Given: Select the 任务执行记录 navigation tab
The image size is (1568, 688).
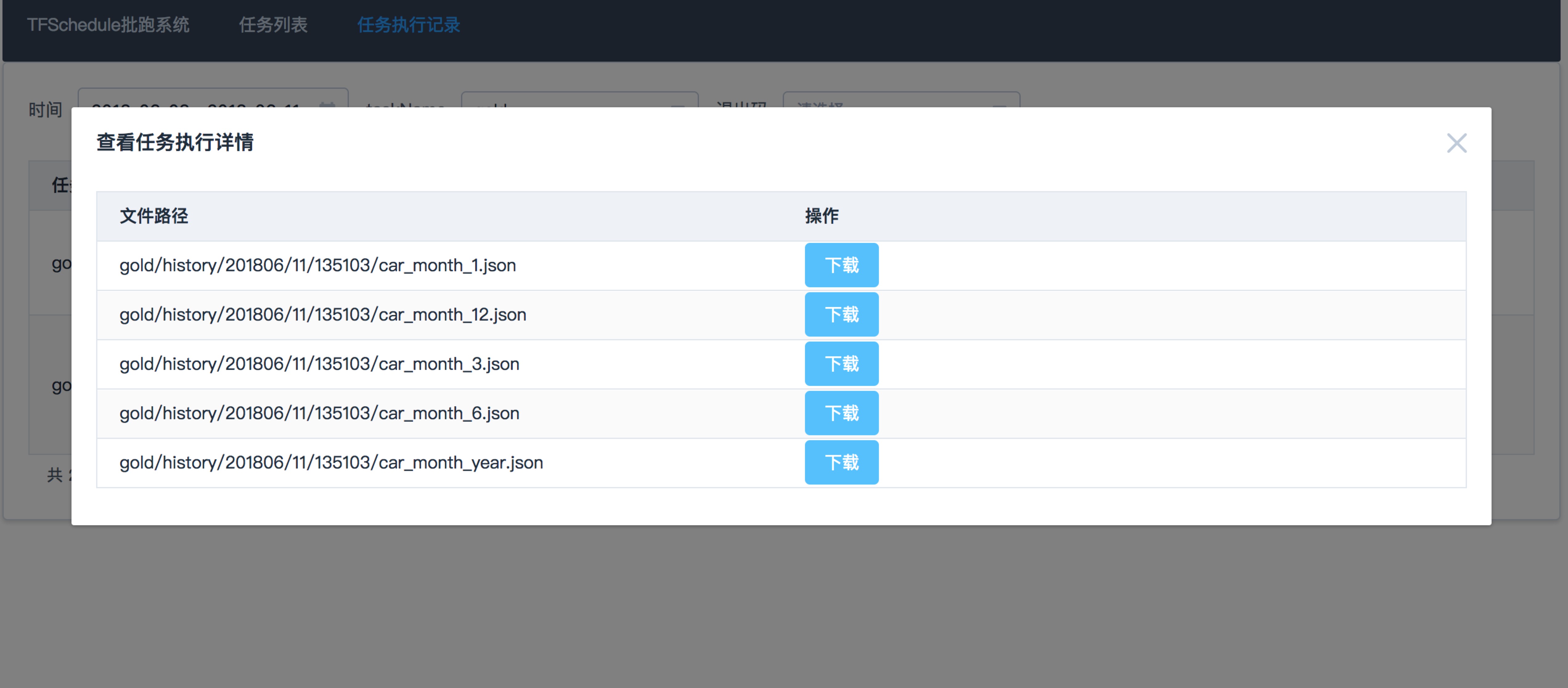Looking at the screenshot, I should click(408, 25).
